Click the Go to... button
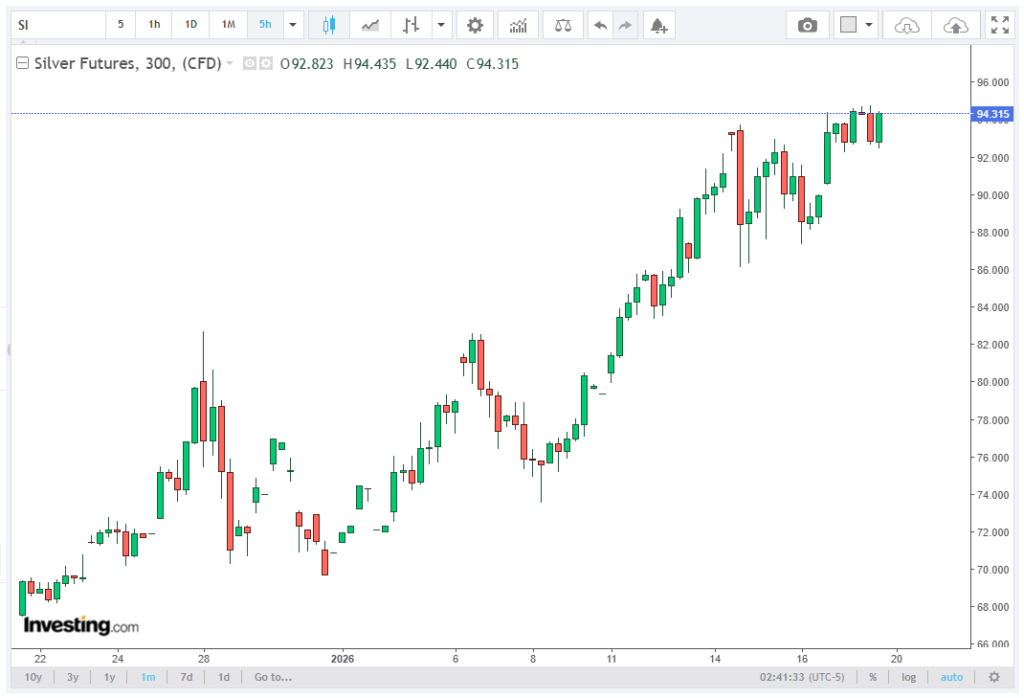 [272, 677]
